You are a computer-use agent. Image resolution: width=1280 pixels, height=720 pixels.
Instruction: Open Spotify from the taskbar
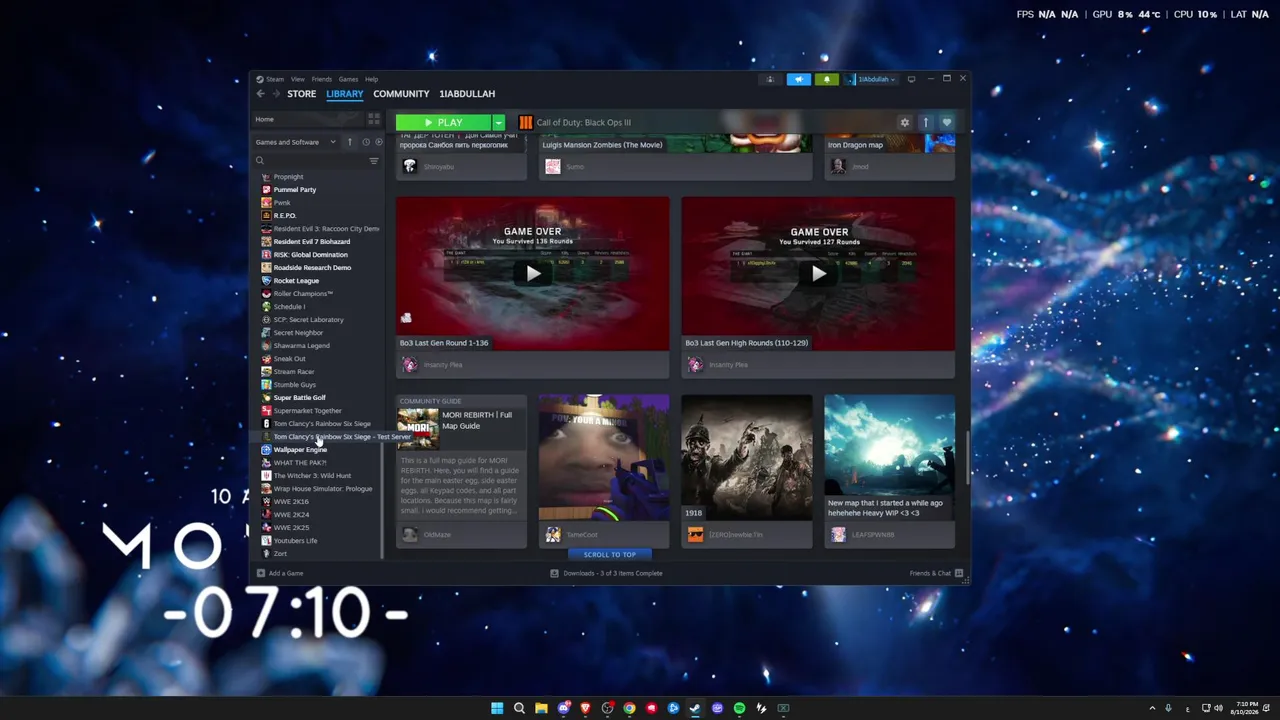739,708
